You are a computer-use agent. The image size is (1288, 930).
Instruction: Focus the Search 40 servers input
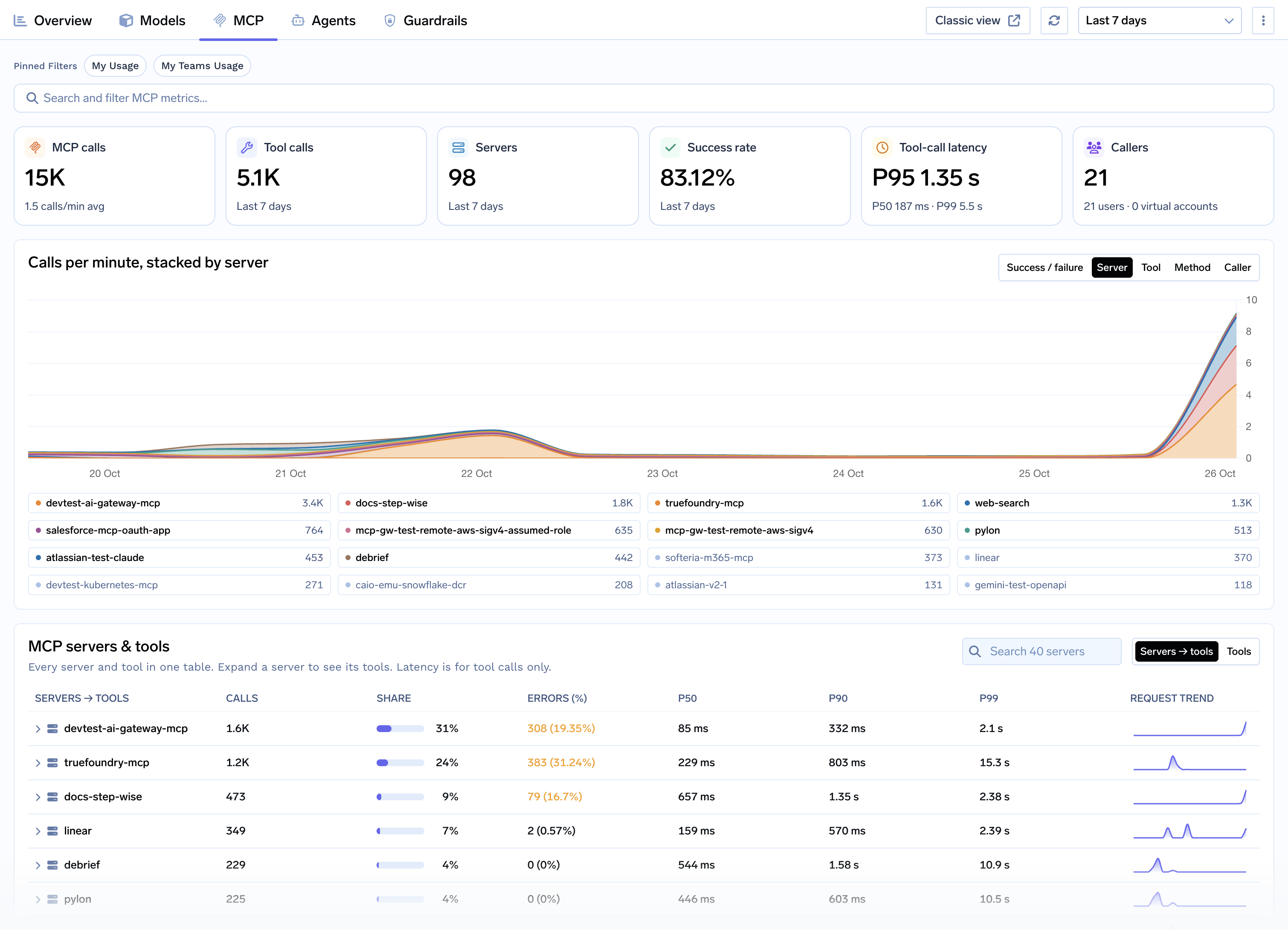(x=1041, y=651)
